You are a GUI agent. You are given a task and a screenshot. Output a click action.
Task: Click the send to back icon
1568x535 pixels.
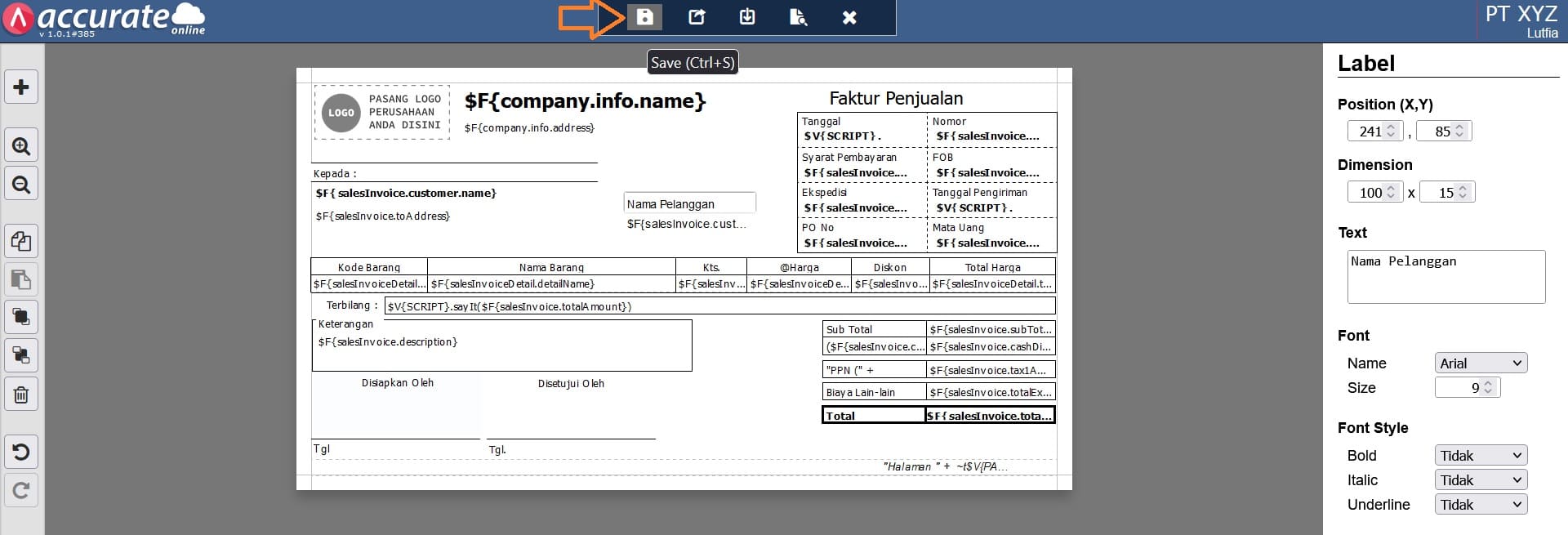coord(21,355)
